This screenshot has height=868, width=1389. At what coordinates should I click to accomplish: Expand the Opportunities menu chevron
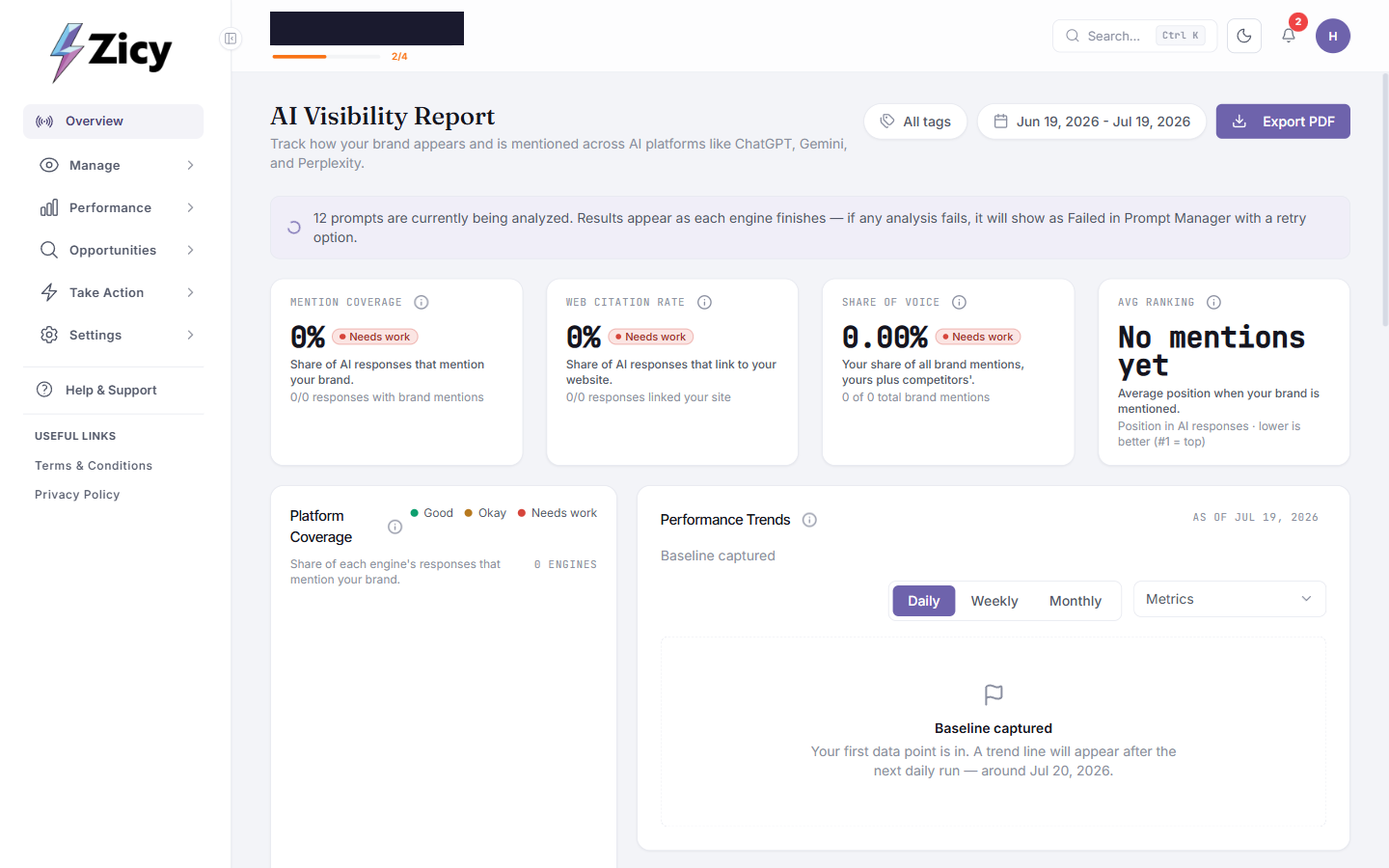[190, 250]
